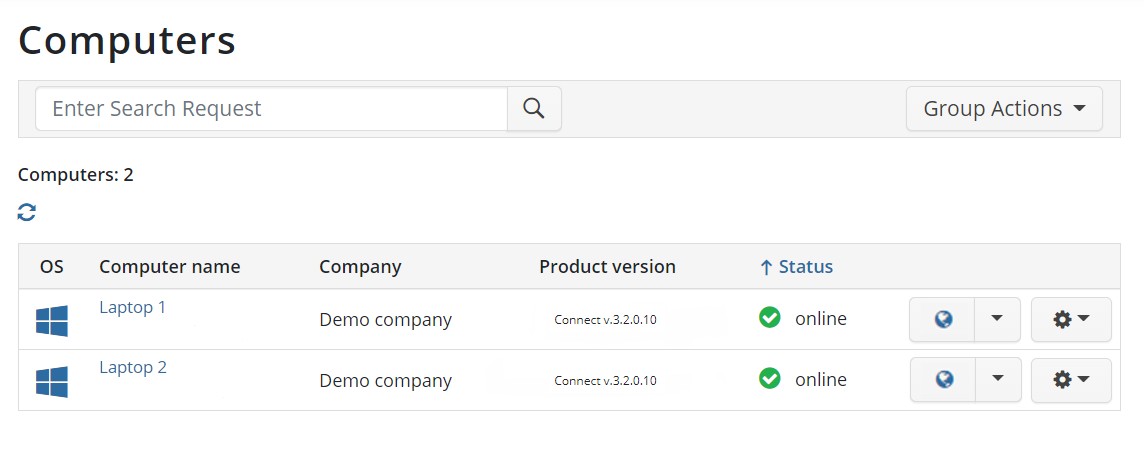Click the magnifying glass search icon
The width and height of the screenshot is (1144, 467).
pyautogui.click(x=534, y=109)
